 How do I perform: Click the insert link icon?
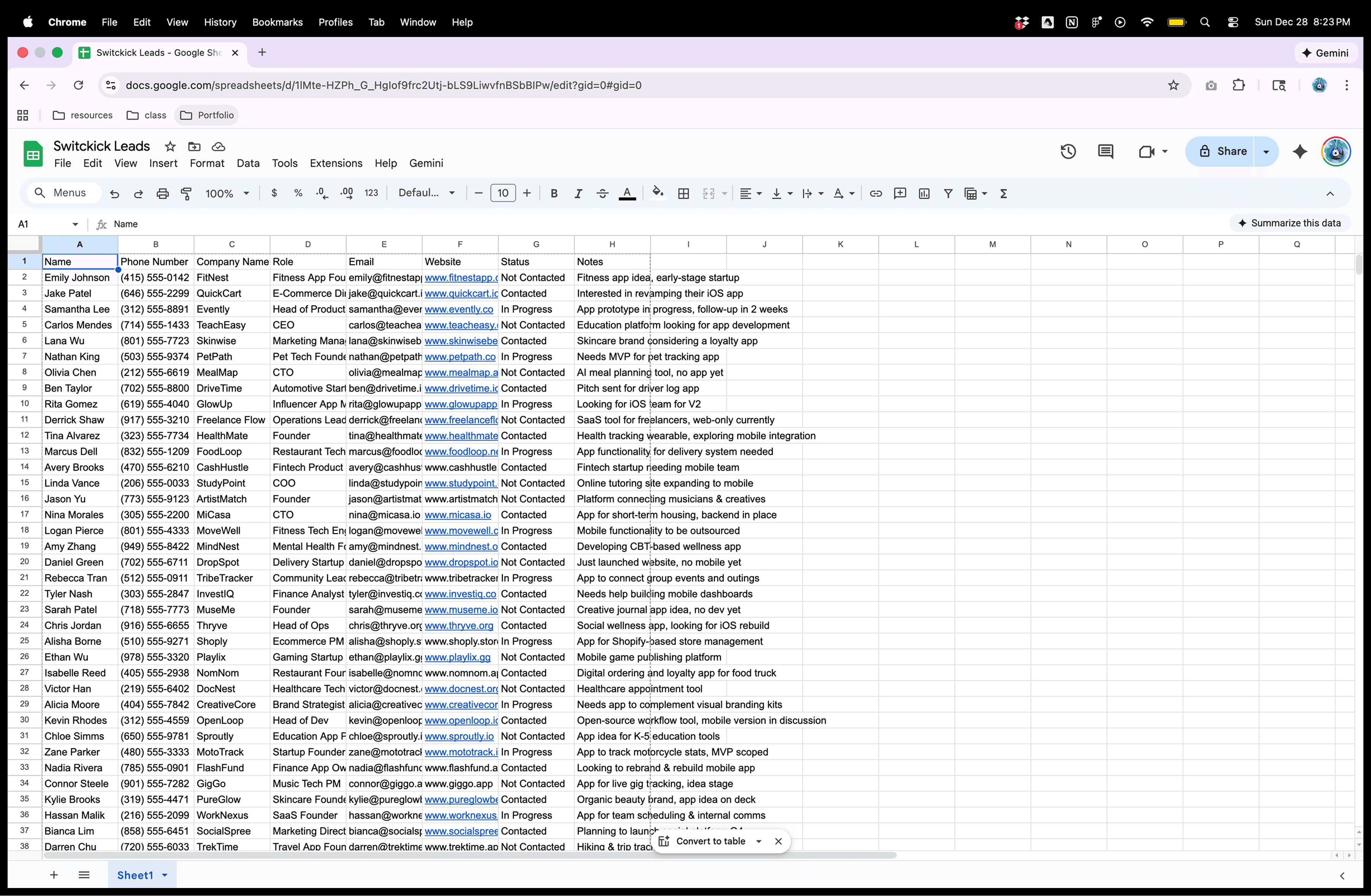(876, 193)
